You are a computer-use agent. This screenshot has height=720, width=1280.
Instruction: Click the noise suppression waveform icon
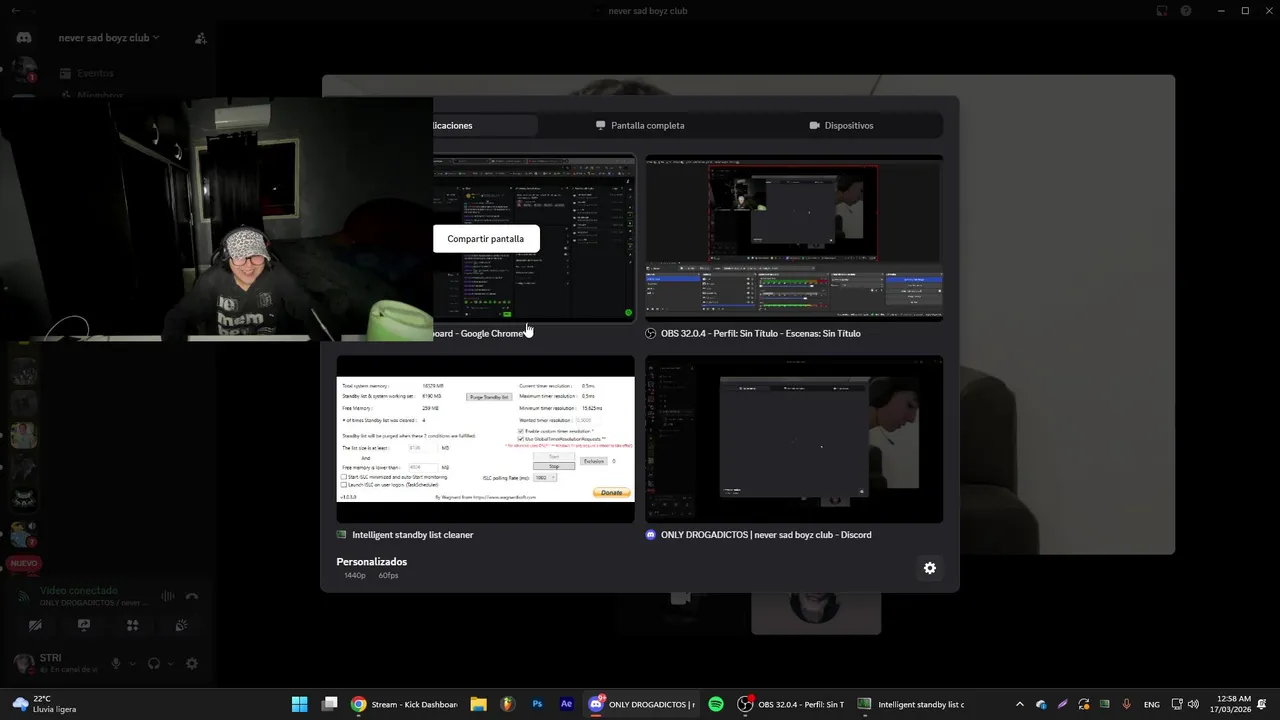(x=167, y=596)
